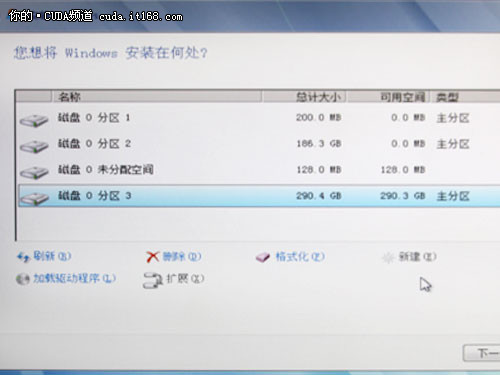The height and width of the screenshot is (375, 500).
Task: Select the row 磁盘 0 未分配空间
Action: point(259,170)
